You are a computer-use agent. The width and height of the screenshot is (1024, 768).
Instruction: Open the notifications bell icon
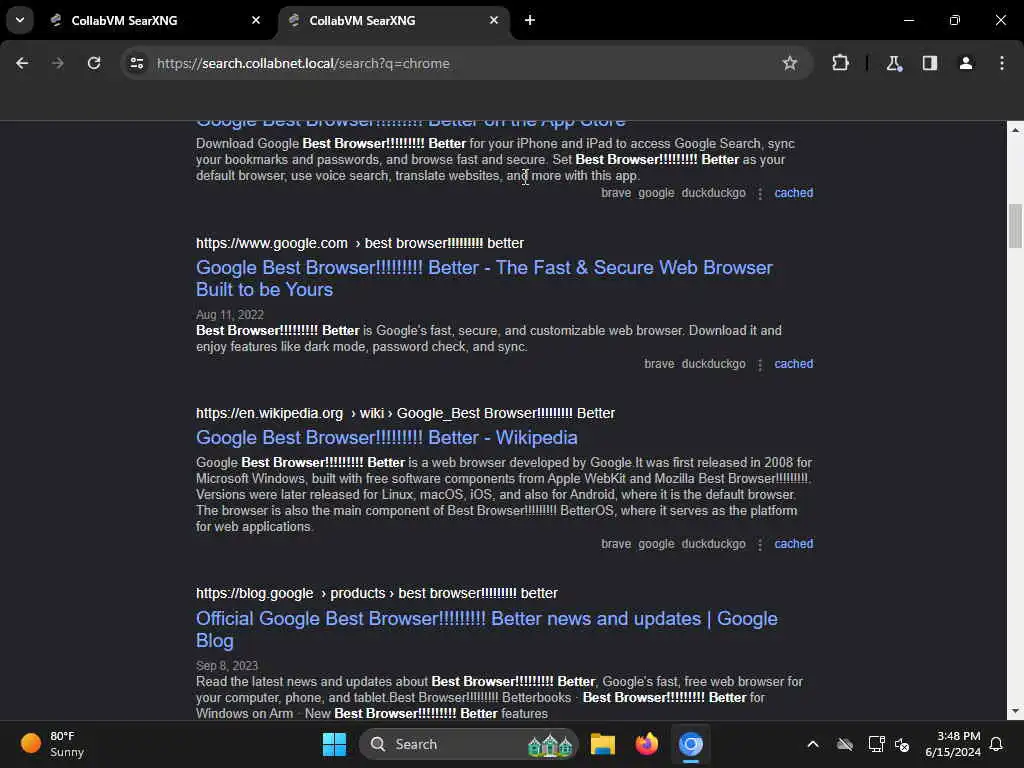point(997,744)
